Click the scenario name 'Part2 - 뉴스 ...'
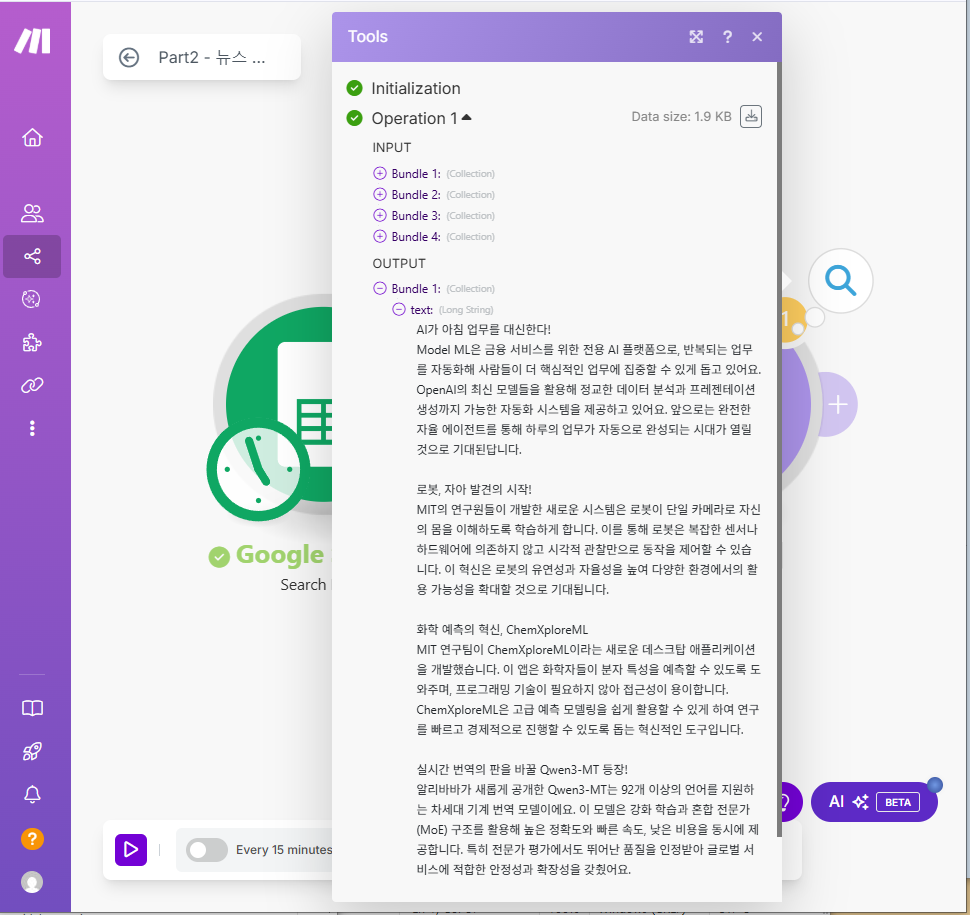This screenshot has width=970, height=915. (212, 58)
